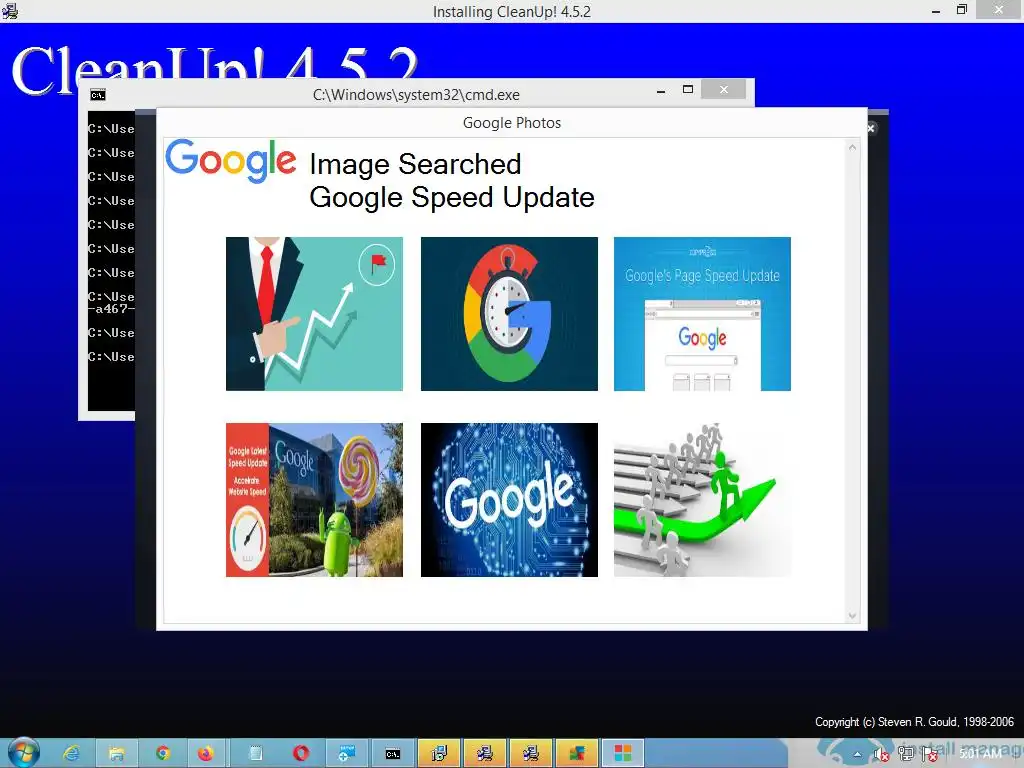
Task: Open the Google's Page Speed Update thumbnail
Action: [702, 313]
